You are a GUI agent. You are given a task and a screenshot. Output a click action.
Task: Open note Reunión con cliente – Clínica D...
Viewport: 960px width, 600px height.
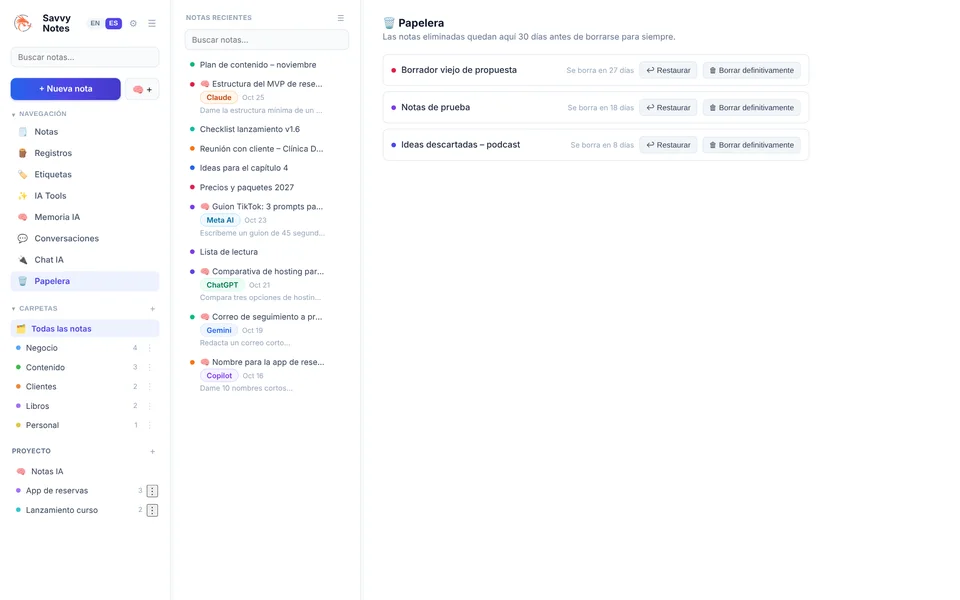pyautogui.click(x=261, y=149)
